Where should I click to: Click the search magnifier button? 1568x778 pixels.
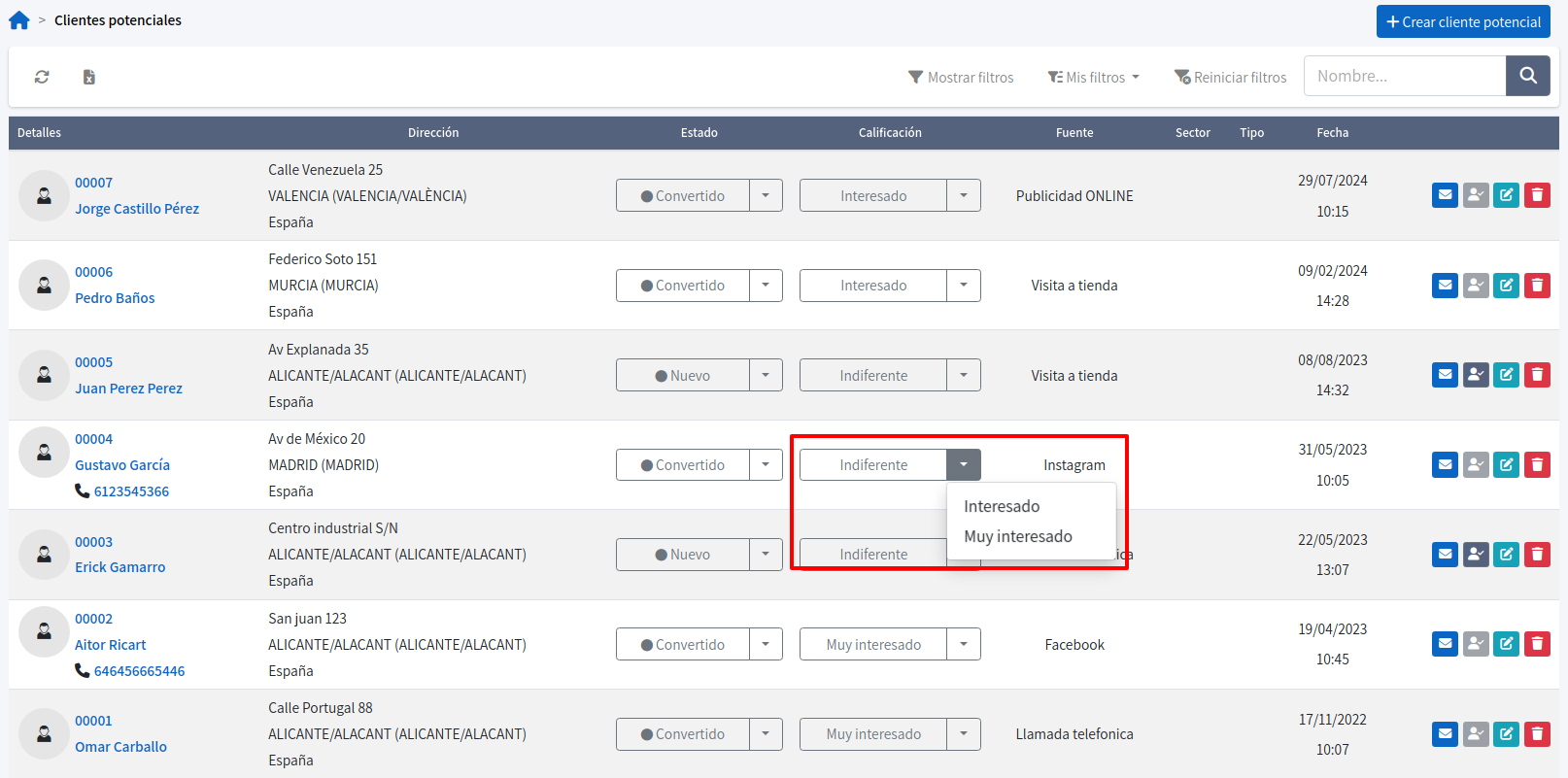pos(1528,76)
